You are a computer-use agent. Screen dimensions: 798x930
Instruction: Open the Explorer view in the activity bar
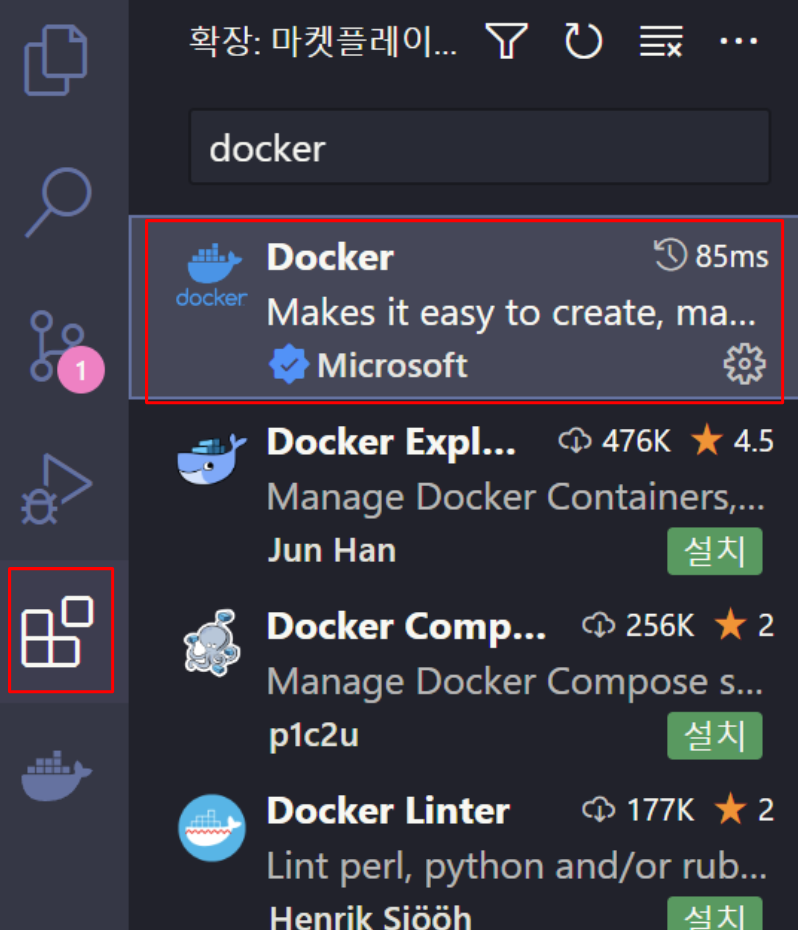click(56, 60)
